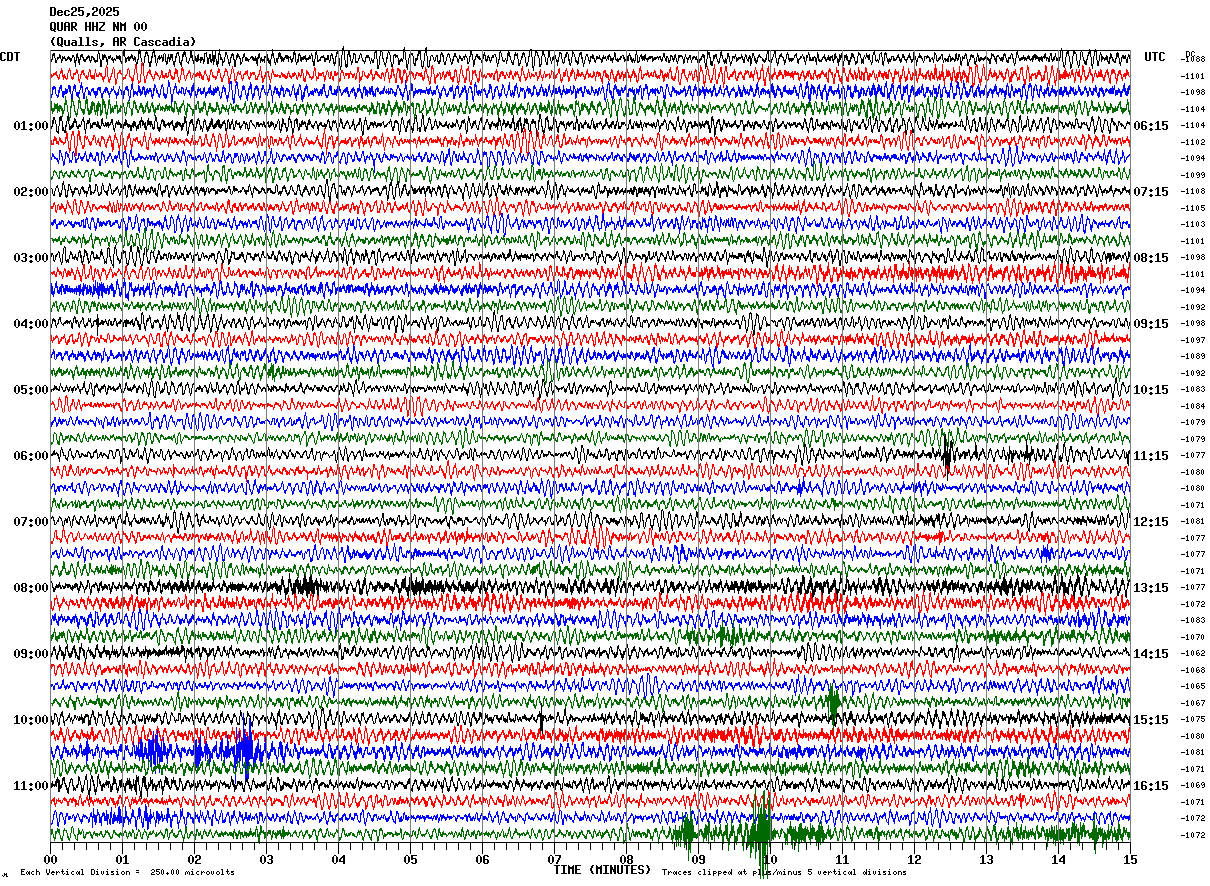Click the 11:15 UTC time label

tap(1151, 456)
